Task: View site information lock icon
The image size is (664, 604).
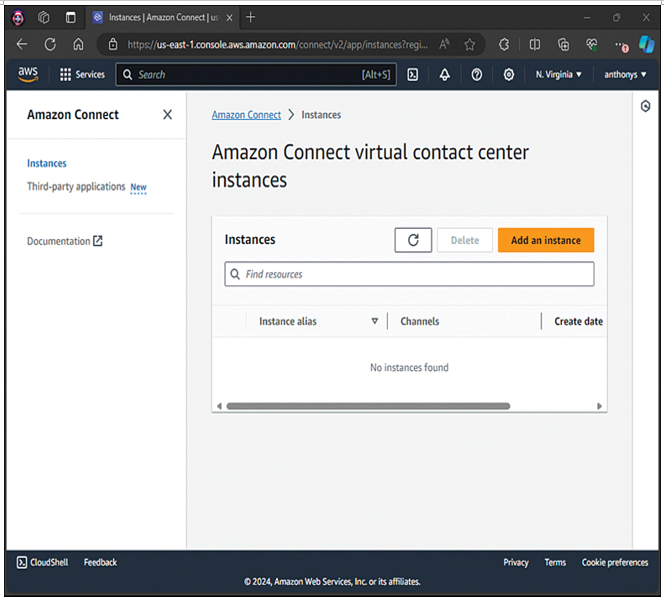Action: pos(113,44)
